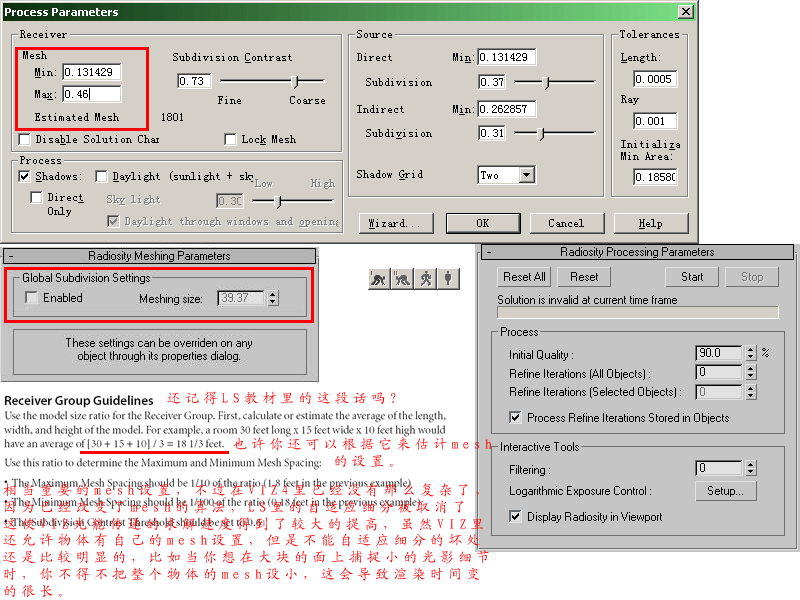
Task: Open the Shadow Grid dropdown
Action: click(x=527, y=175)
